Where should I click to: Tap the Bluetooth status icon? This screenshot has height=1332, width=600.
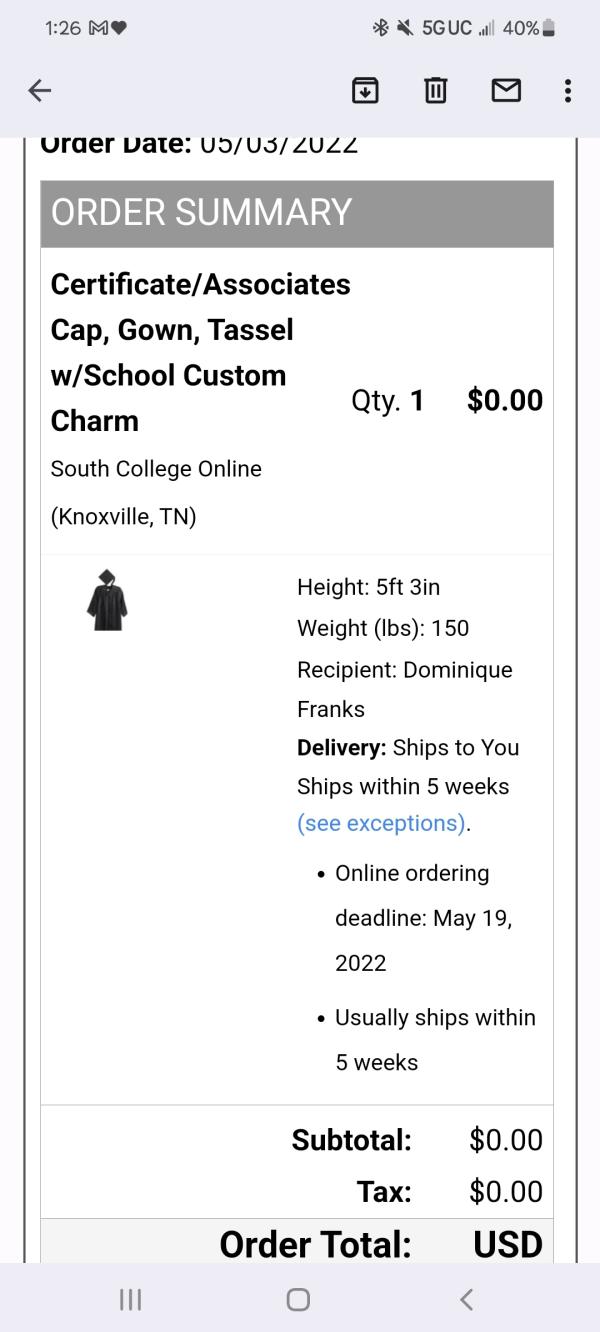point(380,28)
